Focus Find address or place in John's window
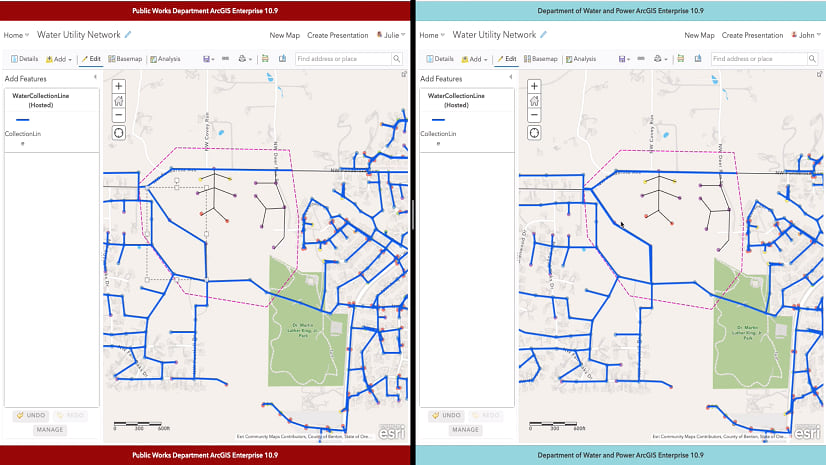 [759, 59]
